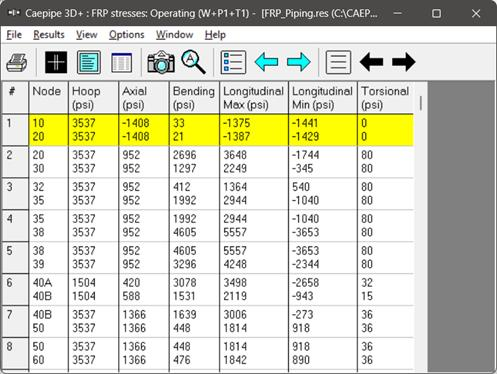Screen dimensions: 497x374
Task: Open the list window table icon
Action: [x=121, y=62]
